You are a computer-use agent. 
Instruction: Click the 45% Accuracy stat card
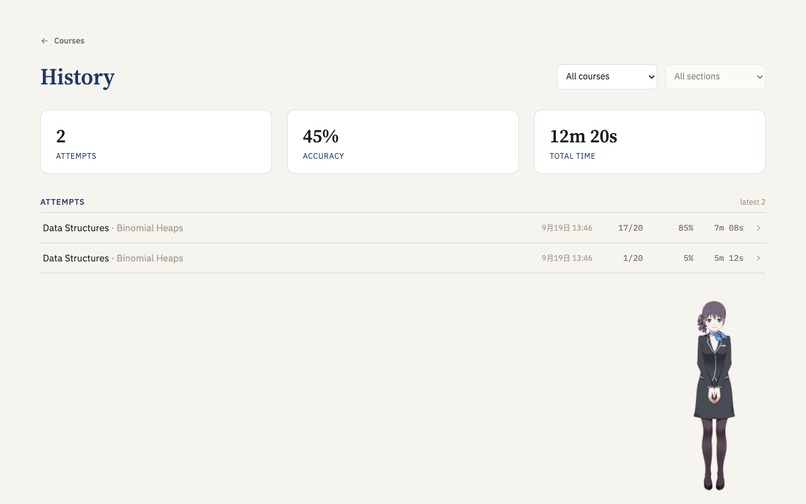tap(402, 141)
